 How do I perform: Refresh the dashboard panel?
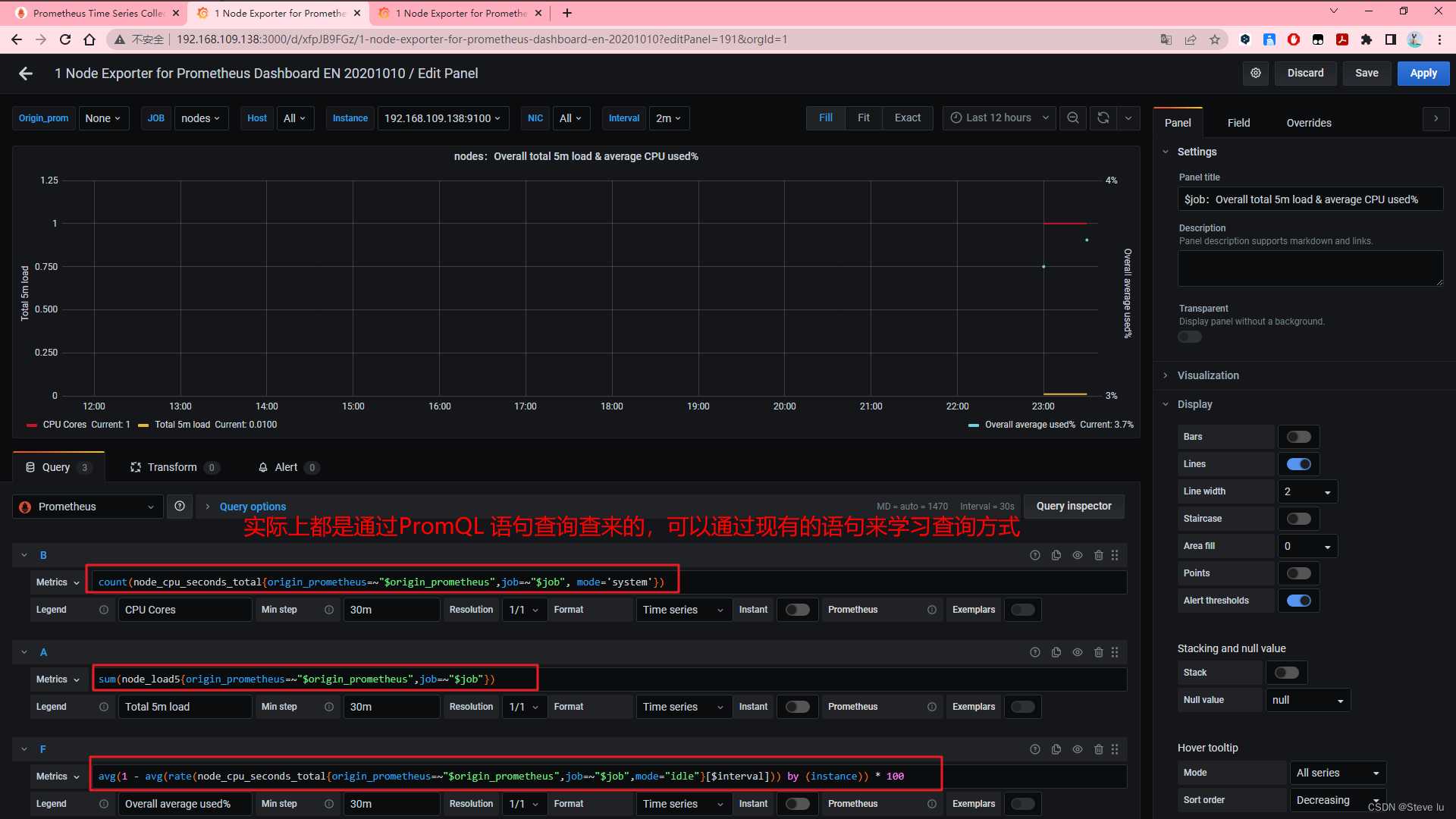pos(1103,118)
